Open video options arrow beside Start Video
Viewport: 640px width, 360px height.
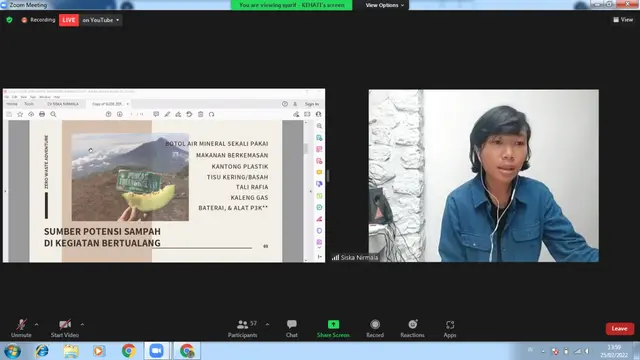[82, 324]
